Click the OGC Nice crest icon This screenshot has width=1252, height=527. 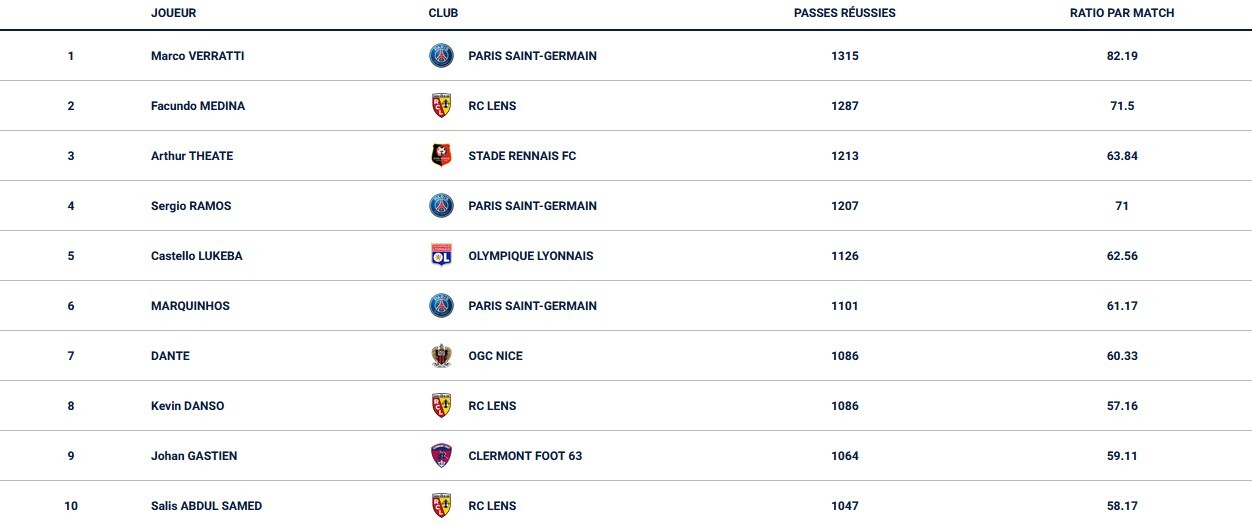click(x=441, y=356)
